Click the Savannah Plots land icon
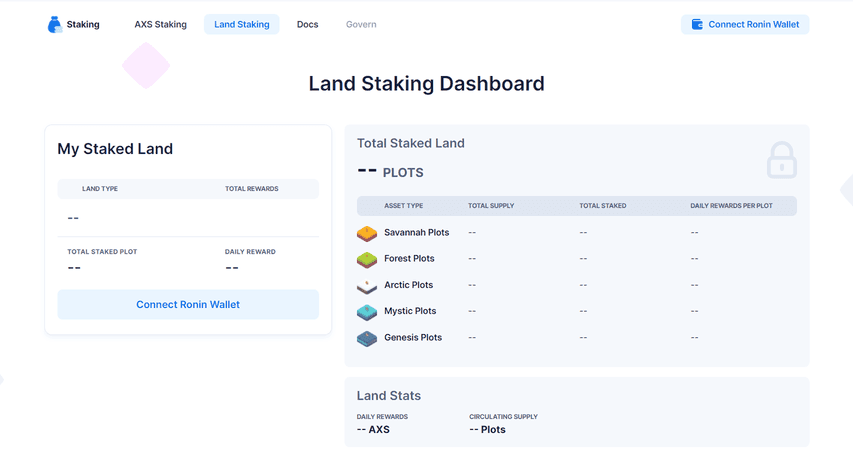 pyautogui.click(x=367, y=233)
